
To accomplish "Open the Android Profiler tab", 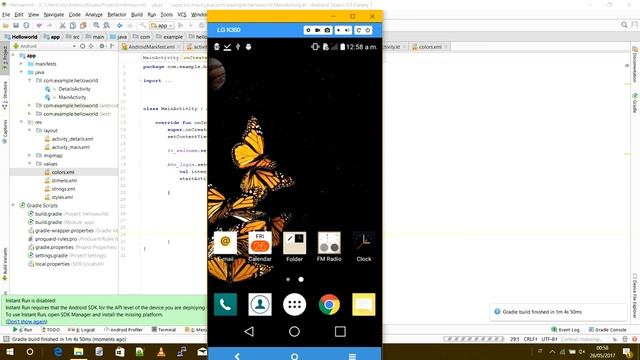I will (124, 329).
